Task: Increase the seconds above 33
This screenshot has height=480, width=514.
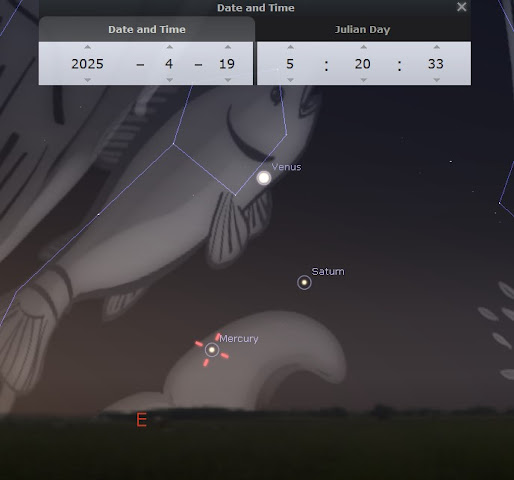Action: (436, 47)
